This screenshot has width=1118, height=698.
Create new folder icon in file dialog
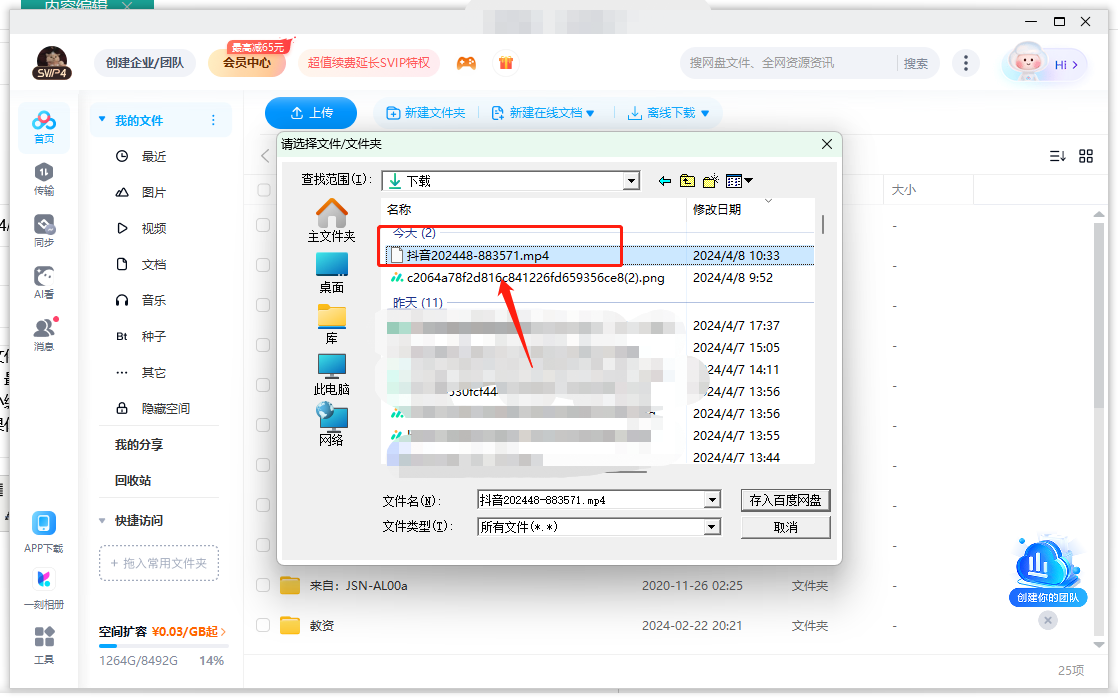pyautogui.click(x=711, y=181)
